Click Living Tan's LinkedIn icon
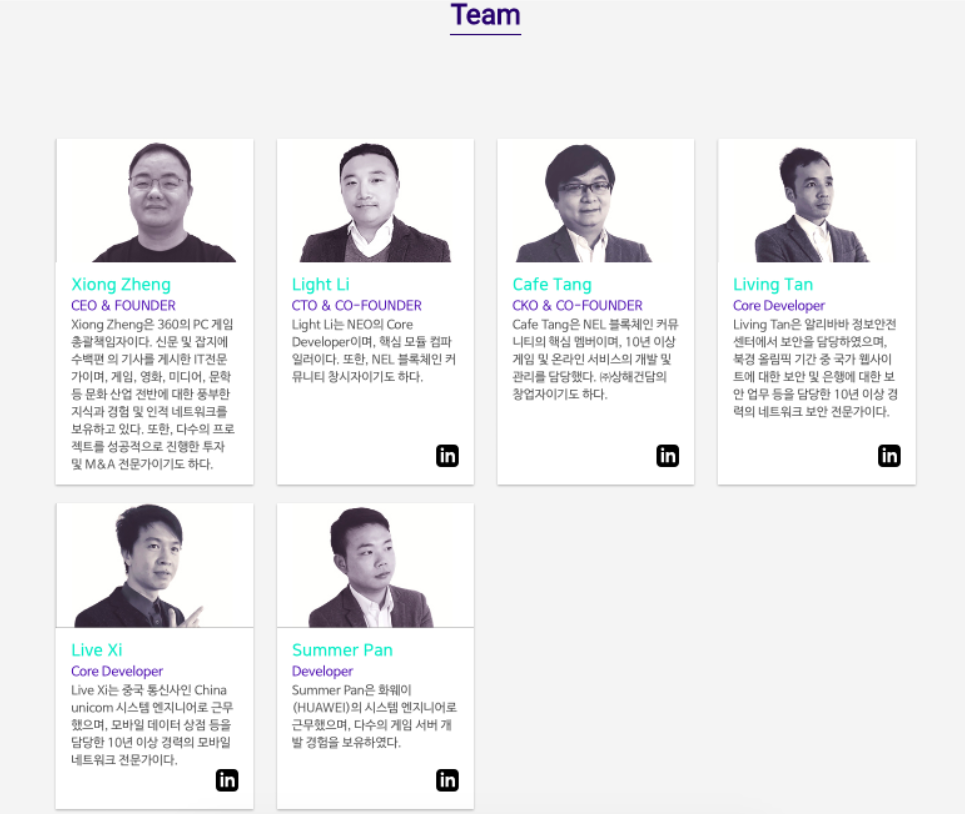 tap(888, 455)
